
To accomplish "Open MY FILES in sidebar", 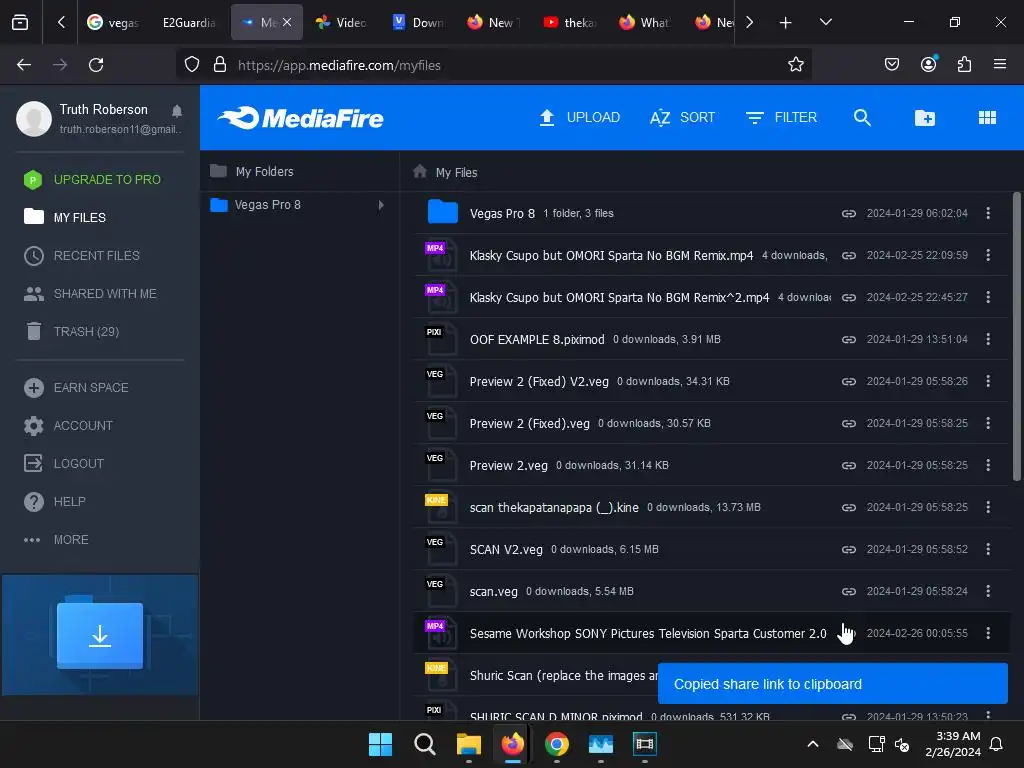I will point(65,217).
